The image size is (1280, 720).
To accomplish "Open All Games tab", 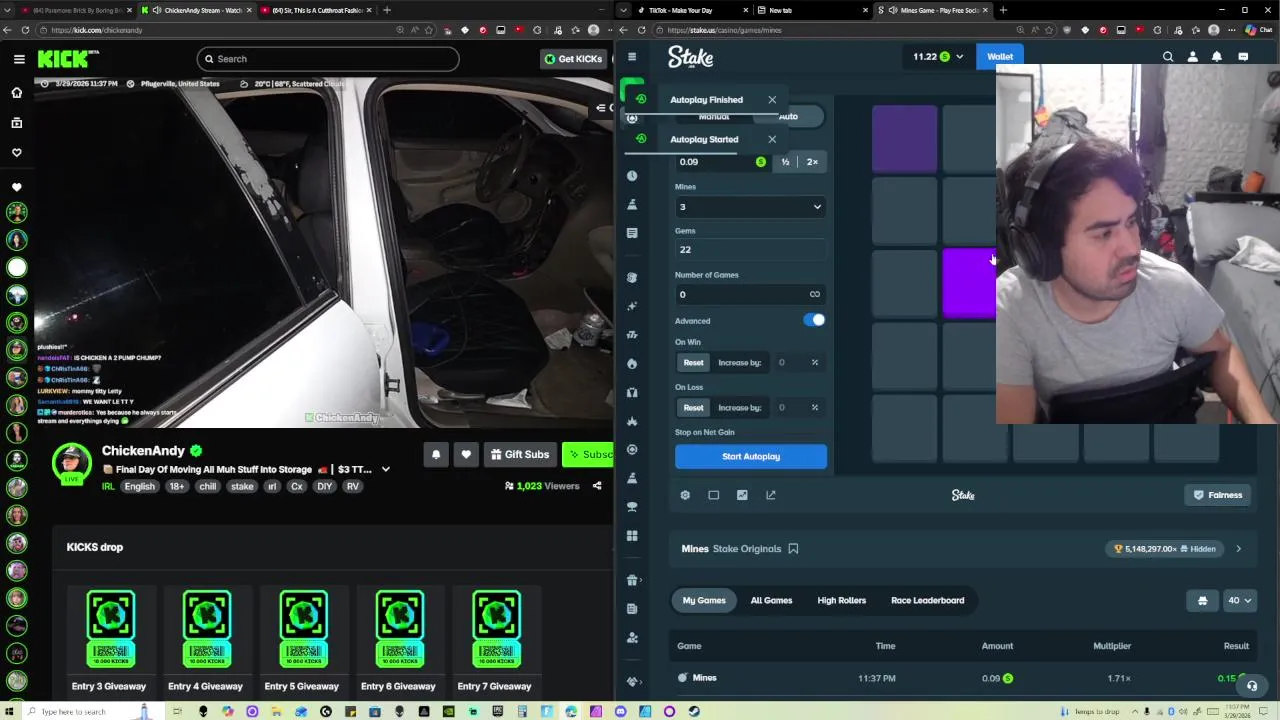I will point(771,601).
